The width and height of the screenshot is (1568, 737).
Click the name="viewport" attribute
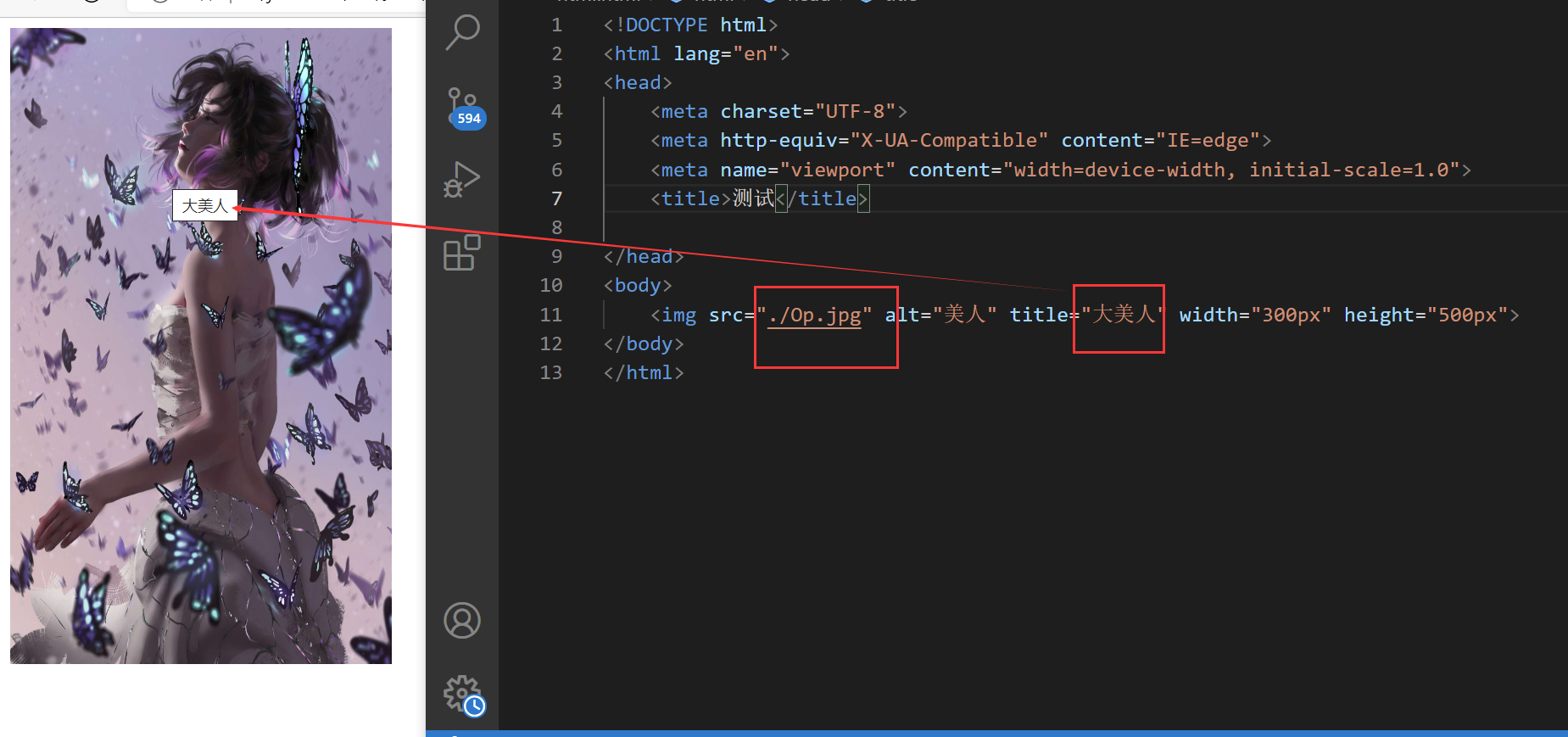click(x=808, y=170)
